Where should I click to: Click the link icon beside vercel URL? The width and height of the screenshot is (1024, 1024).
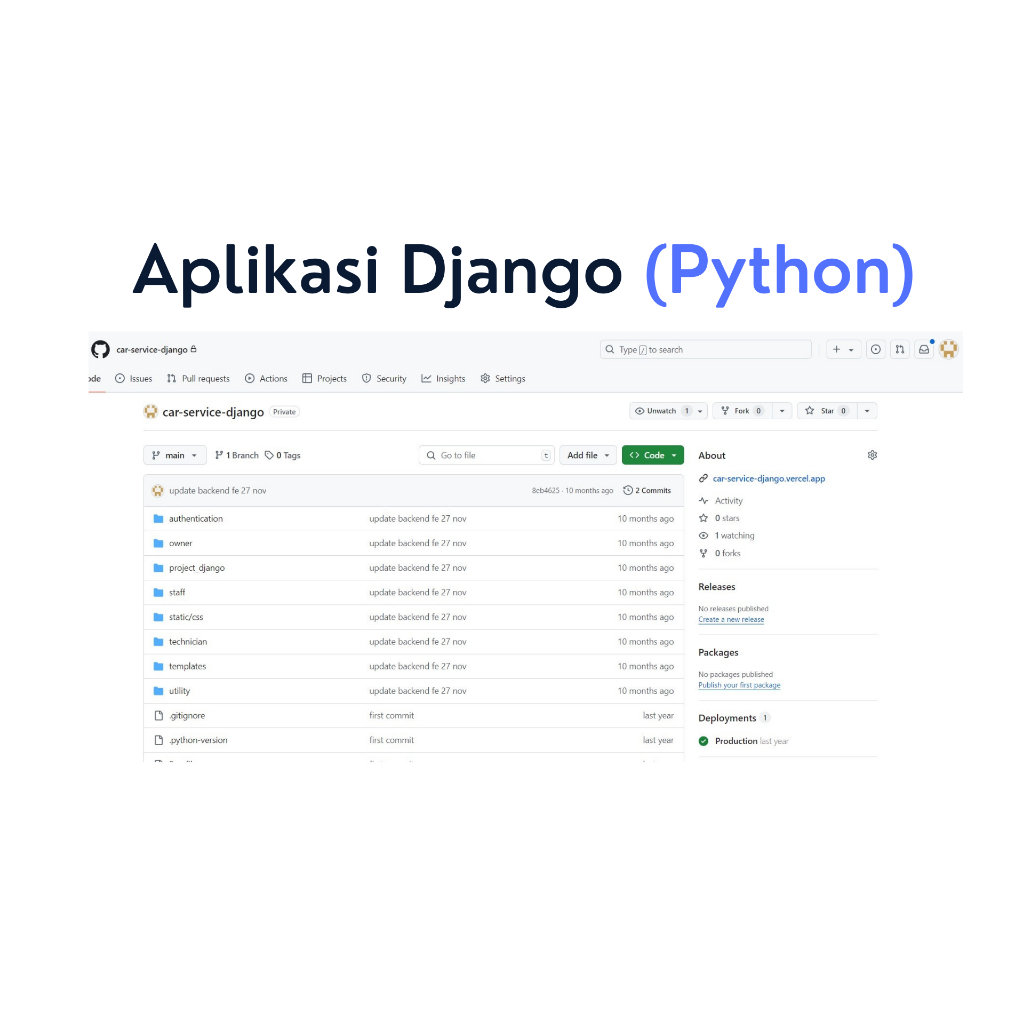[703, 479]
